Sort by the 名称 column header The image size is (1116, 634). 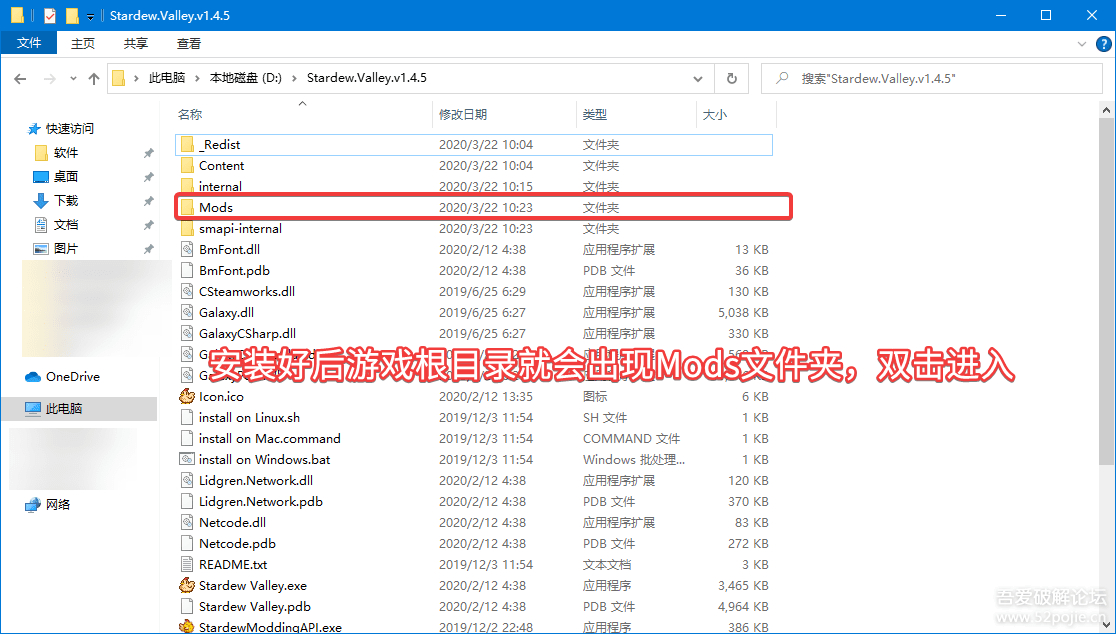(190, 114)
